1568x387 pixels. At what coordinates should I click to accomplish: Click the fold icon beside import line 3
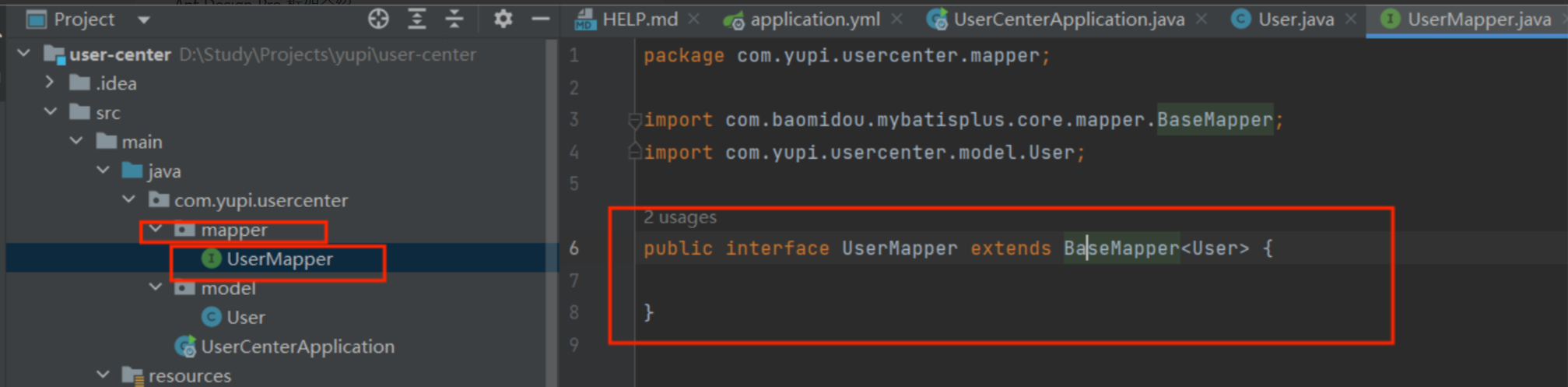[x=634, y=120]
